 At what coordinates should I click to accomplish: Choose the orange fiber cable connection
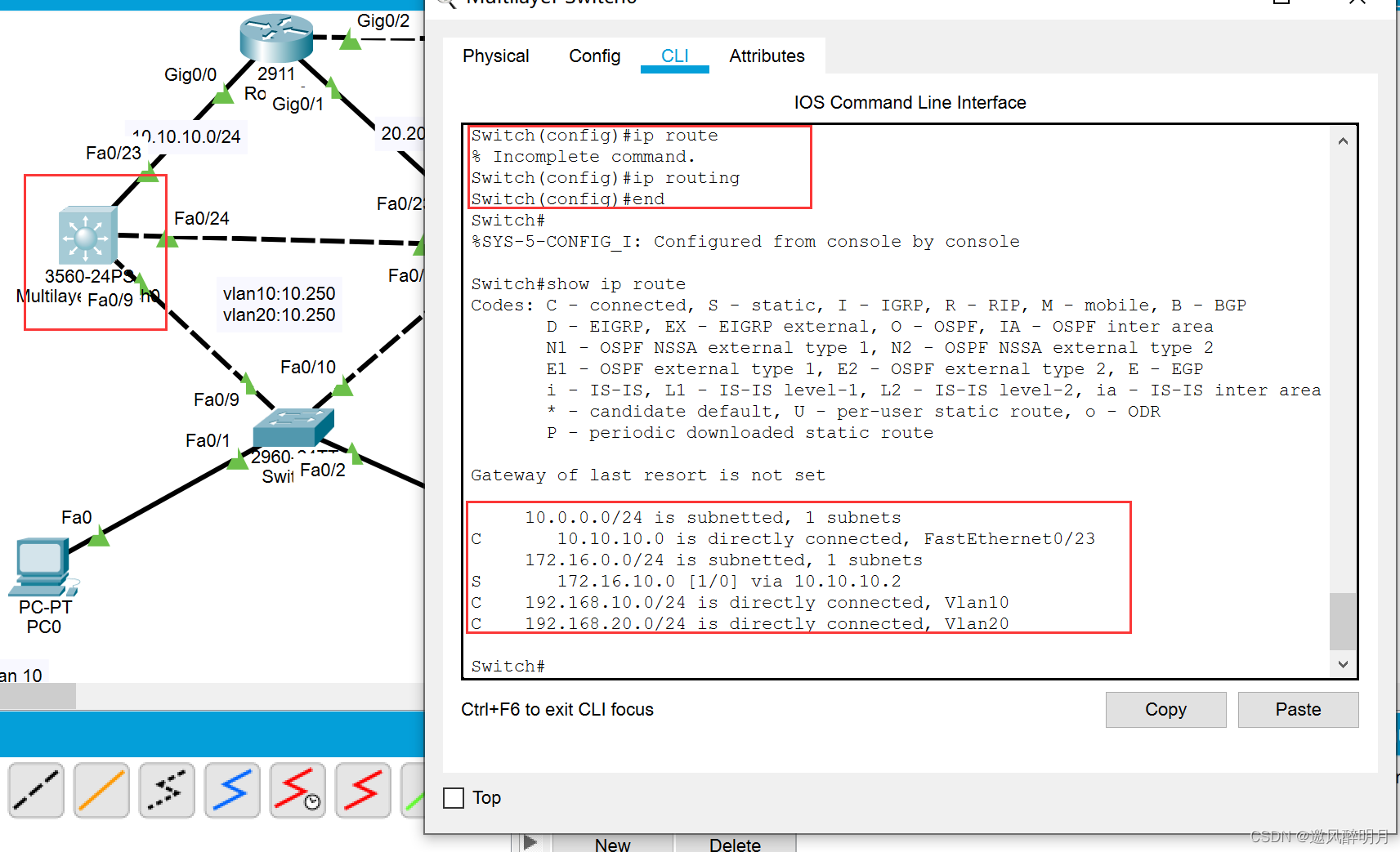tap(101, 790)
